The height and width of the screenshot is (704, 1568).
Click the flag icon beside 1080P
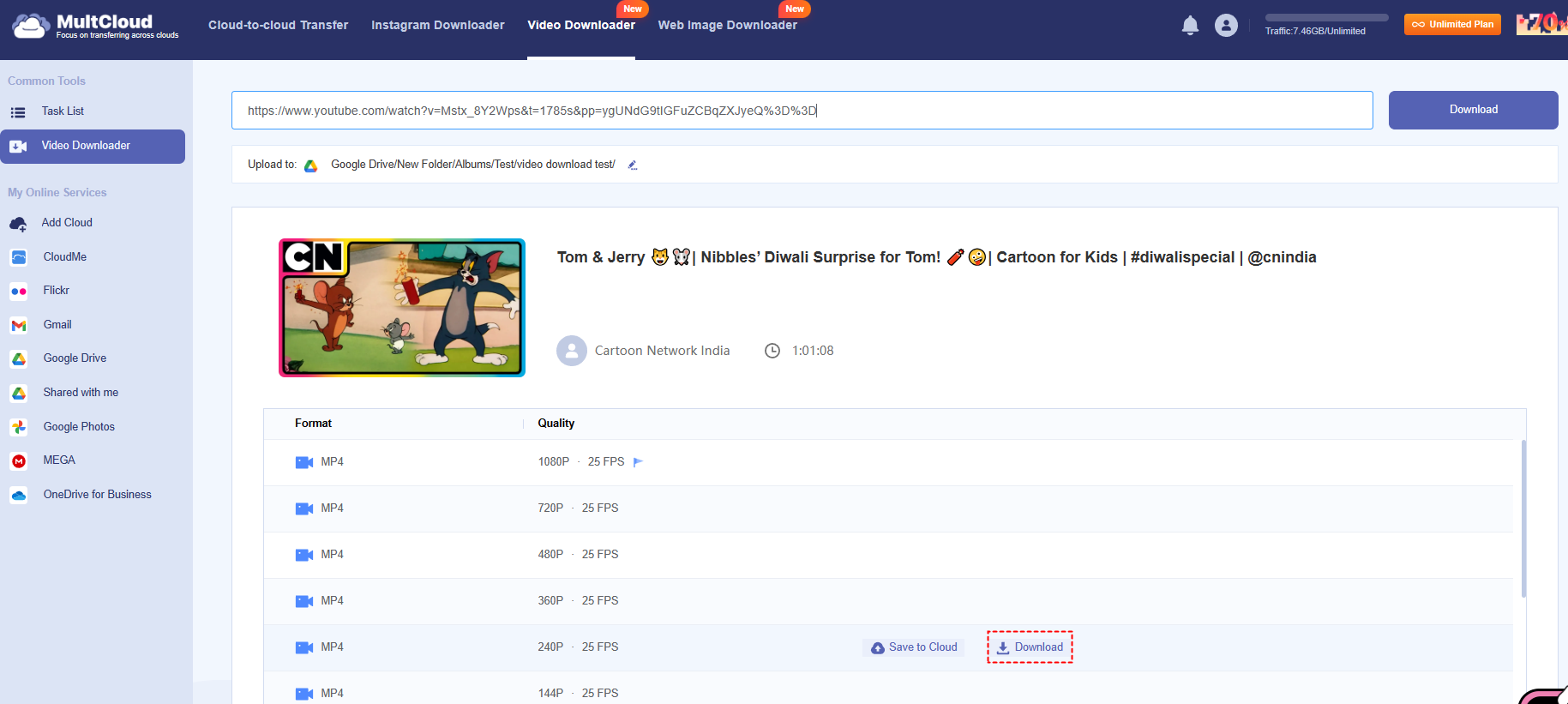click(637, 462)
